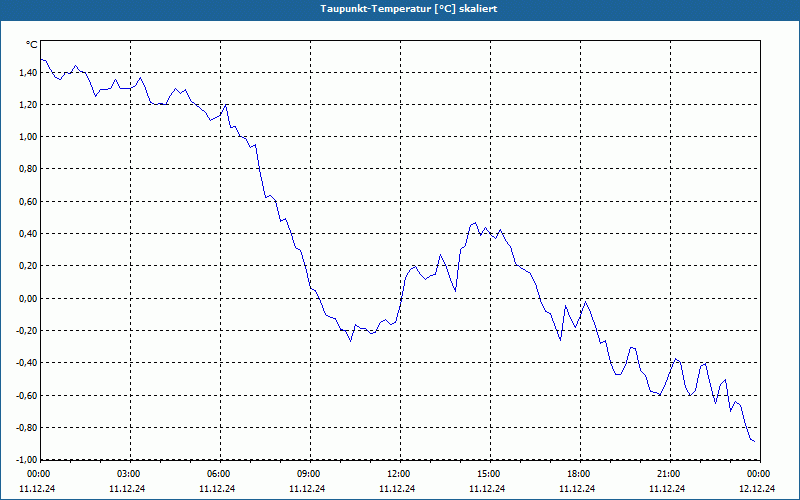The image size is (800, 500).
Task: Click the -0,60 y-axis label
Action: click(x=27, y=395)
